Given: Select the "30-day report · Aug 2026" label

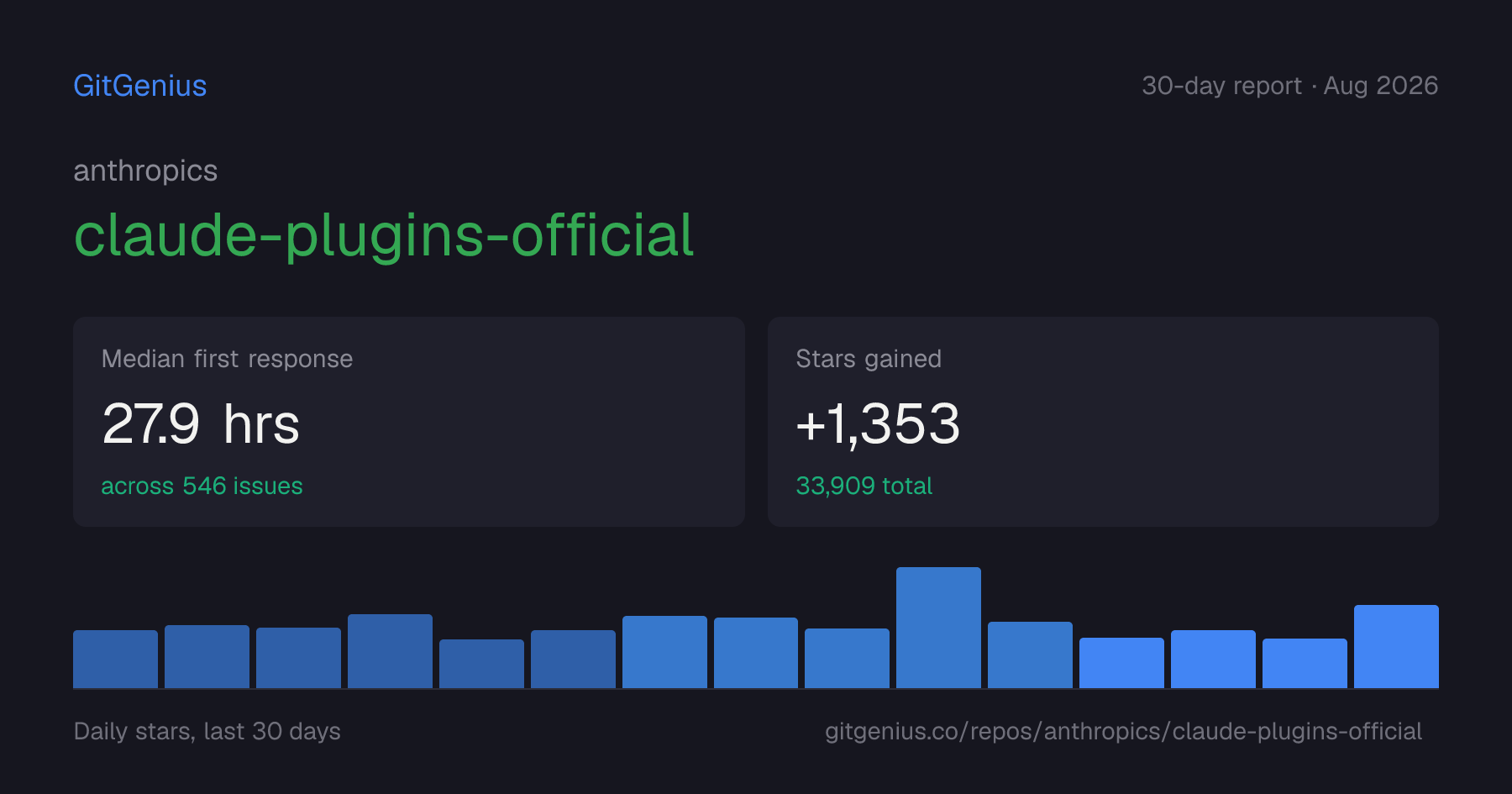Looking at the screenshot, I should (1289, 86).
